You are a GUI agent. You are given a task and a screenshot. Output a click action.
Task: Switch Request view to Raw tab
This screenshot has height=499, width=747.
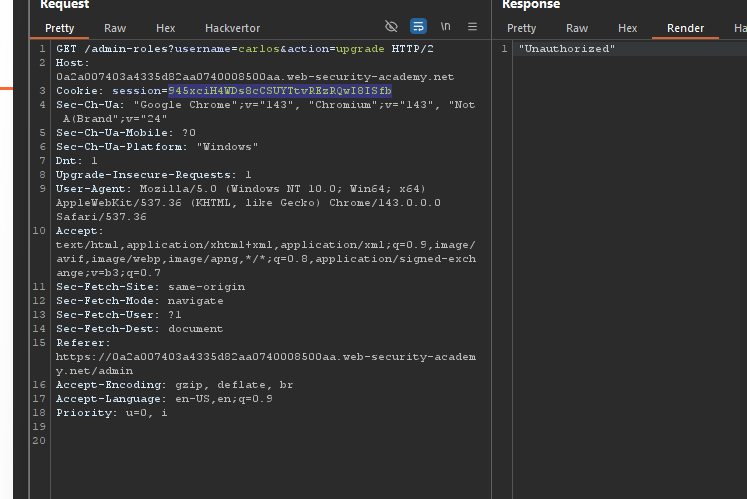(x=115, y=28)
